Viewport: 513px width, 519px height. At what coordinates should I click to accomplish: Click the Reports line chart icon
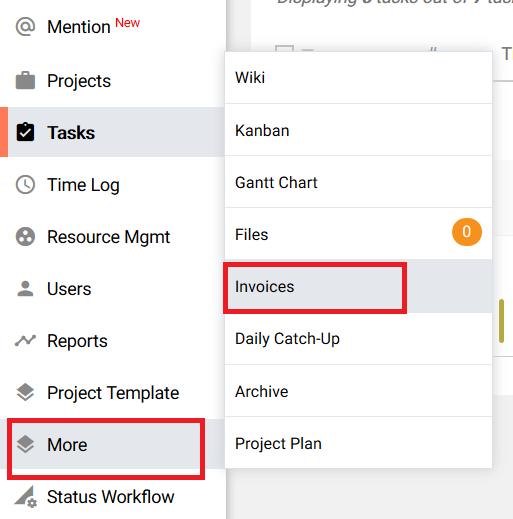coord(25,340)
